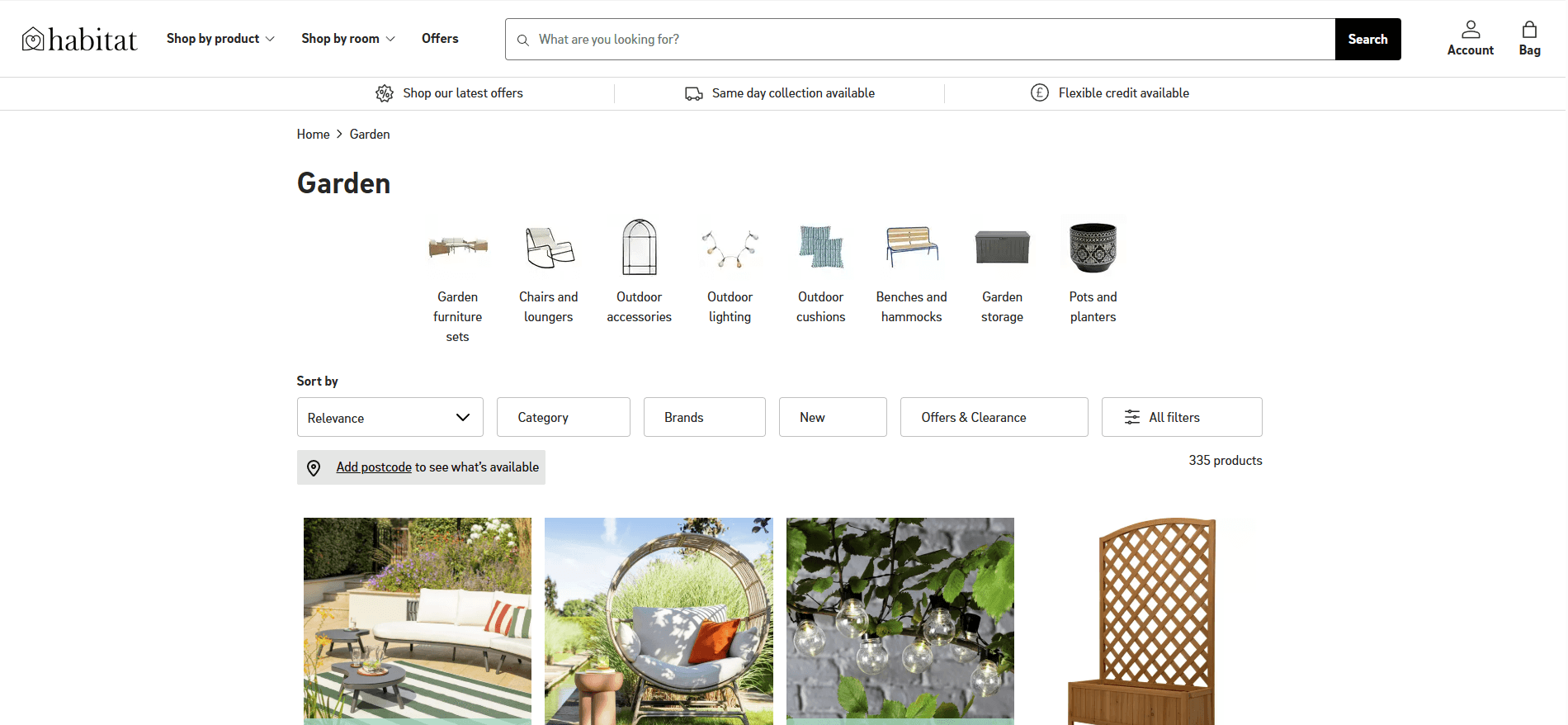Go to the Offers menu item
The width and height of the screenshot is (1568, 725).
440,39
